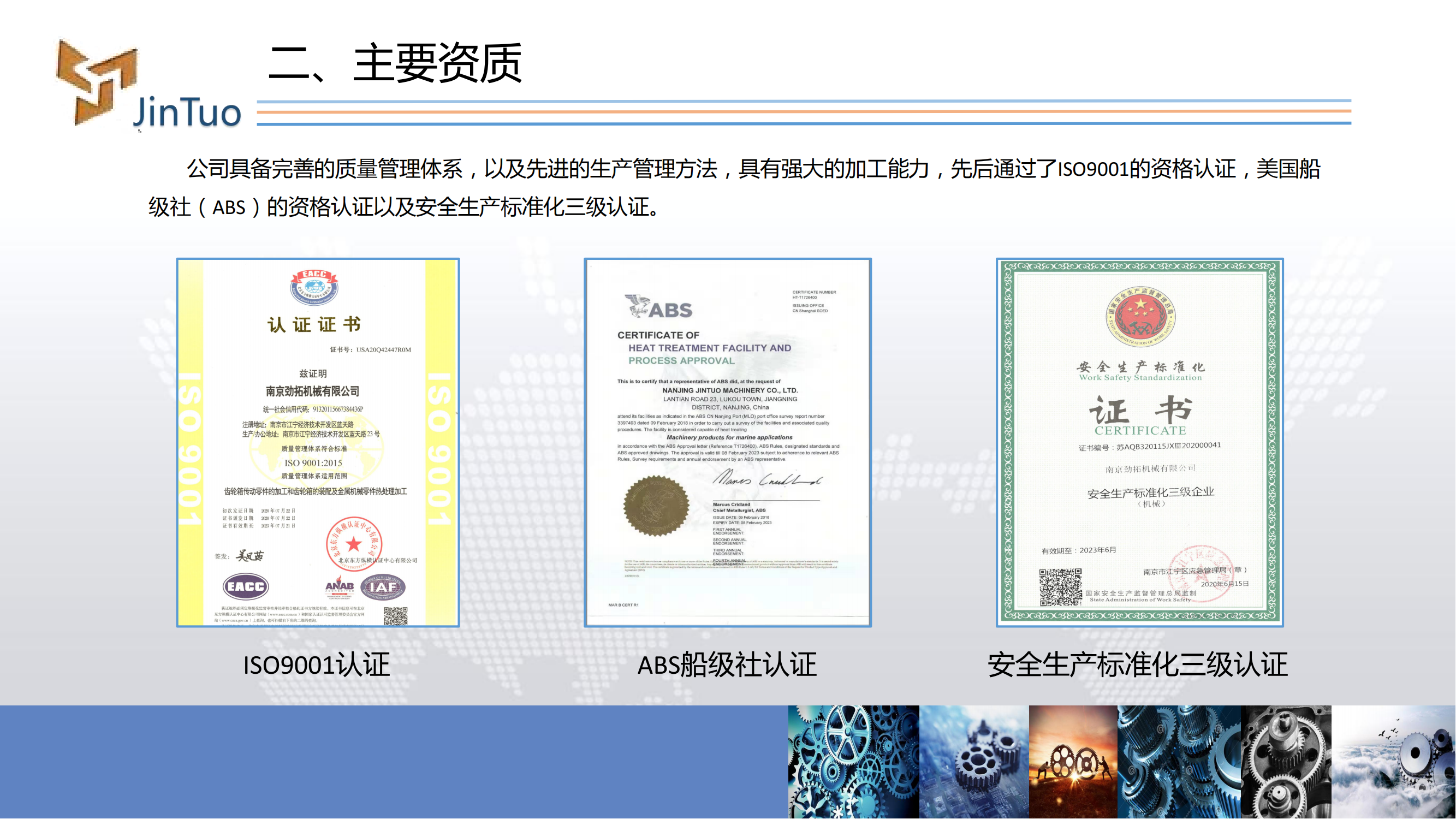Click the ABS船级社认证 caption text

pyautogui.click(x=727, y=664)
